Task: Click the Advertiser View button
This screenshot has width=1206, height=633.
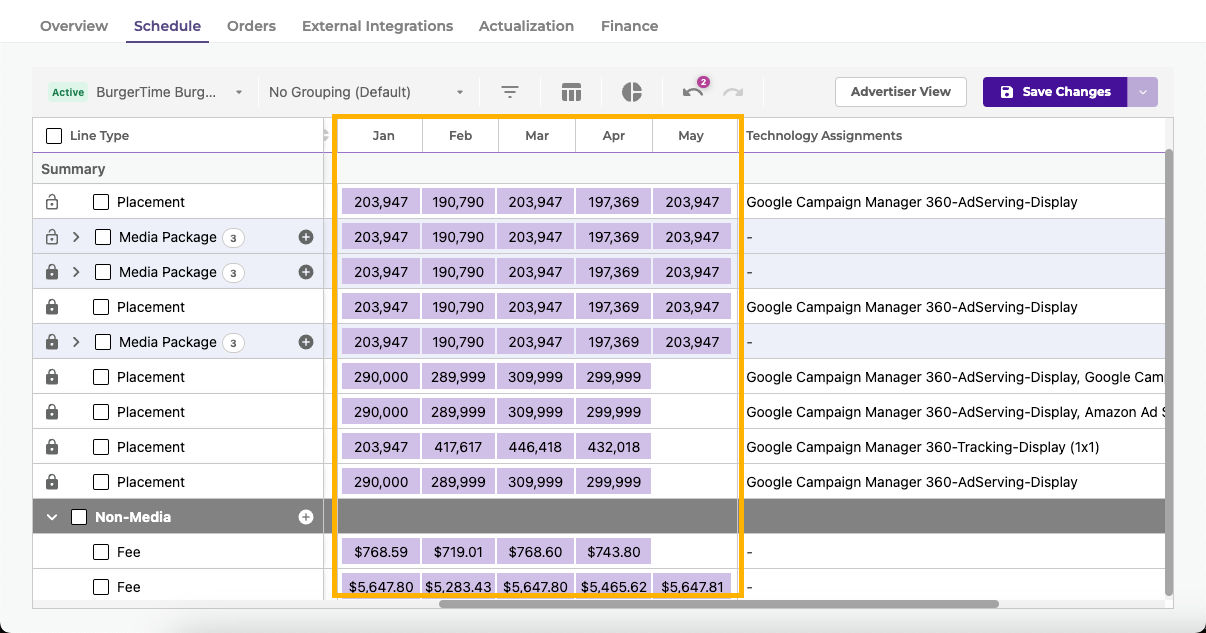Action: point(900,92)
